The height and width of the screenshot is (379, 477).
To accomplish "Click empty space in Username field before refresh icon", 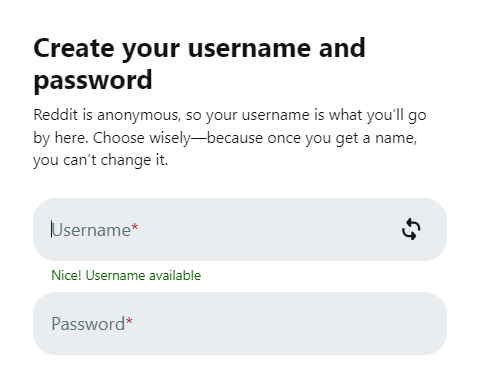I will [x=267, y=229].
